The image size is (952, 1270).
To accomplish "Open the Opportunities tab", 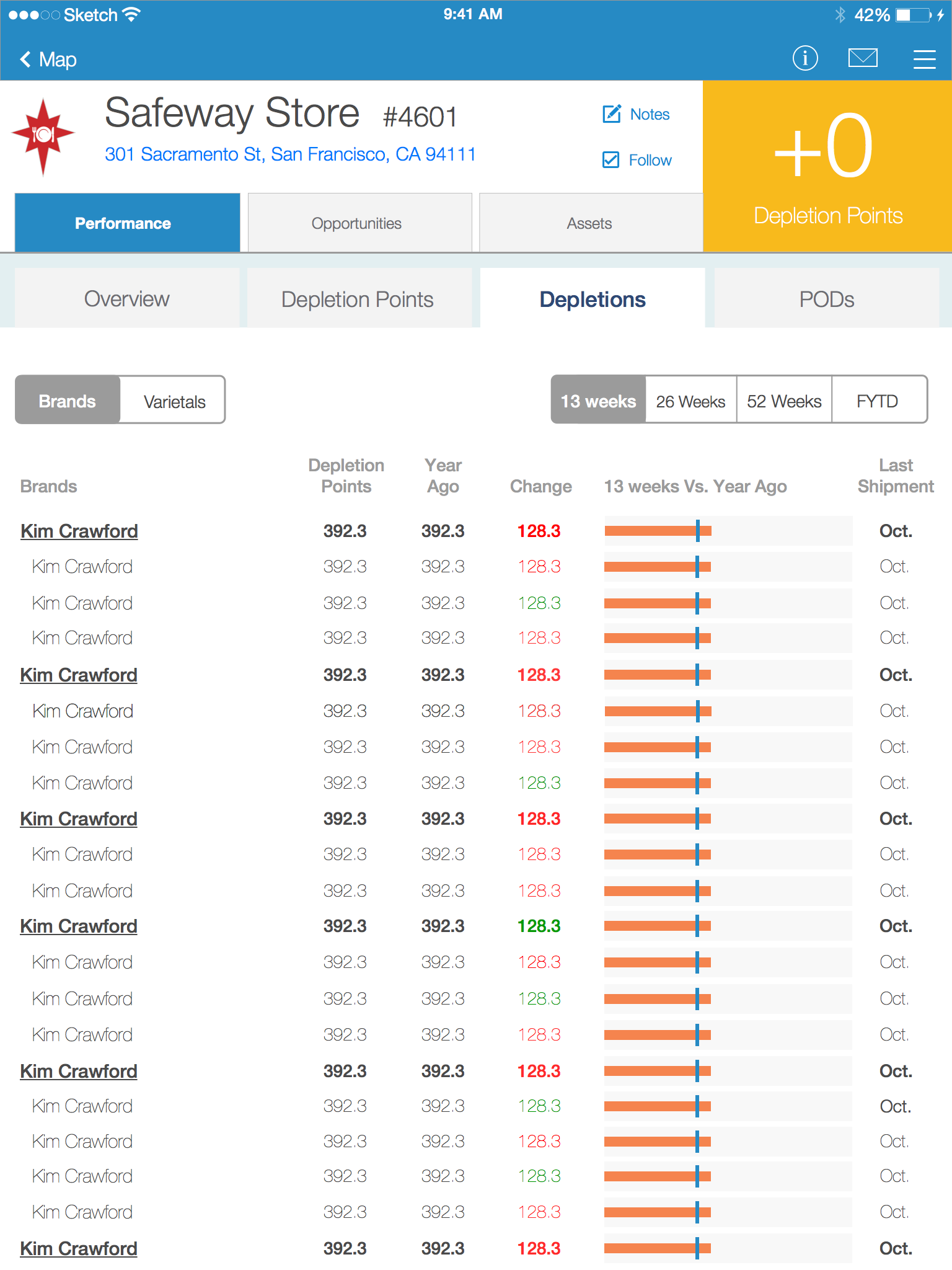I will tap(359, 223).
